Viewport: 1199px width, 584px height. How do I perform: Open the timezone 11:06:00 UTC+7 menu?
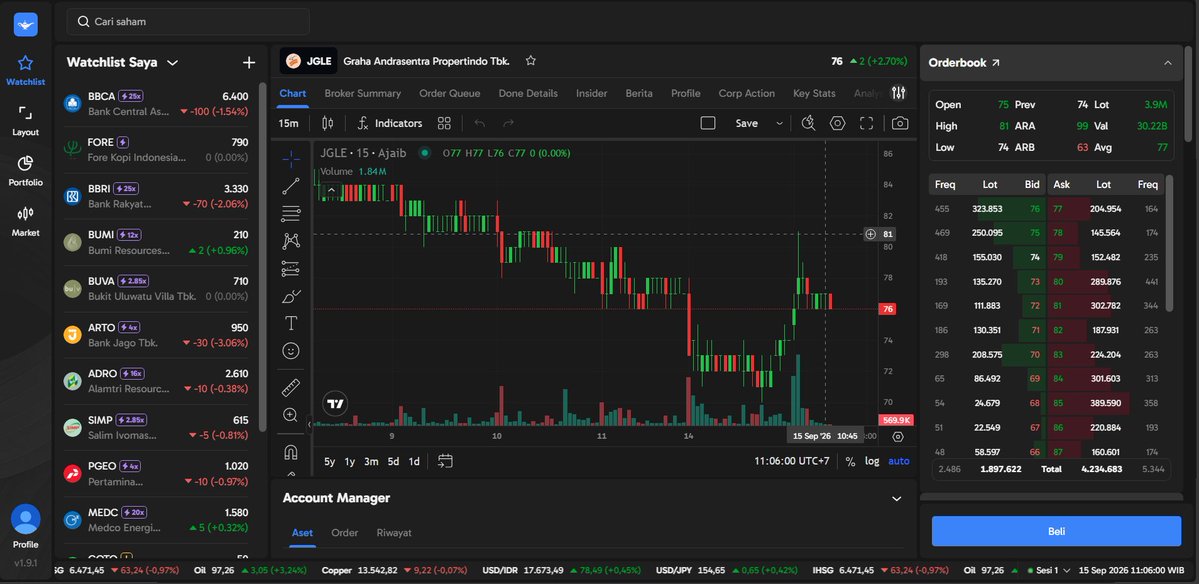click(x=791, y=461)
